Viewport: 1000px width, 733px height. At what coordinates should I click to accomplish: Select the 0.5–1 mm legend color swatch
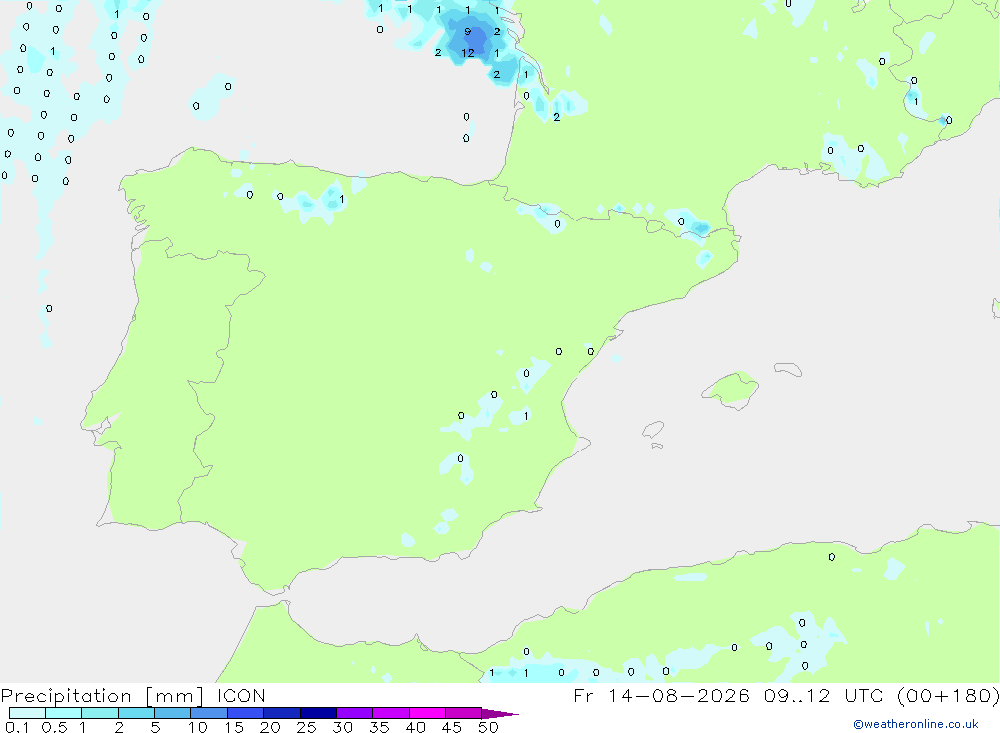pos(64,713)
